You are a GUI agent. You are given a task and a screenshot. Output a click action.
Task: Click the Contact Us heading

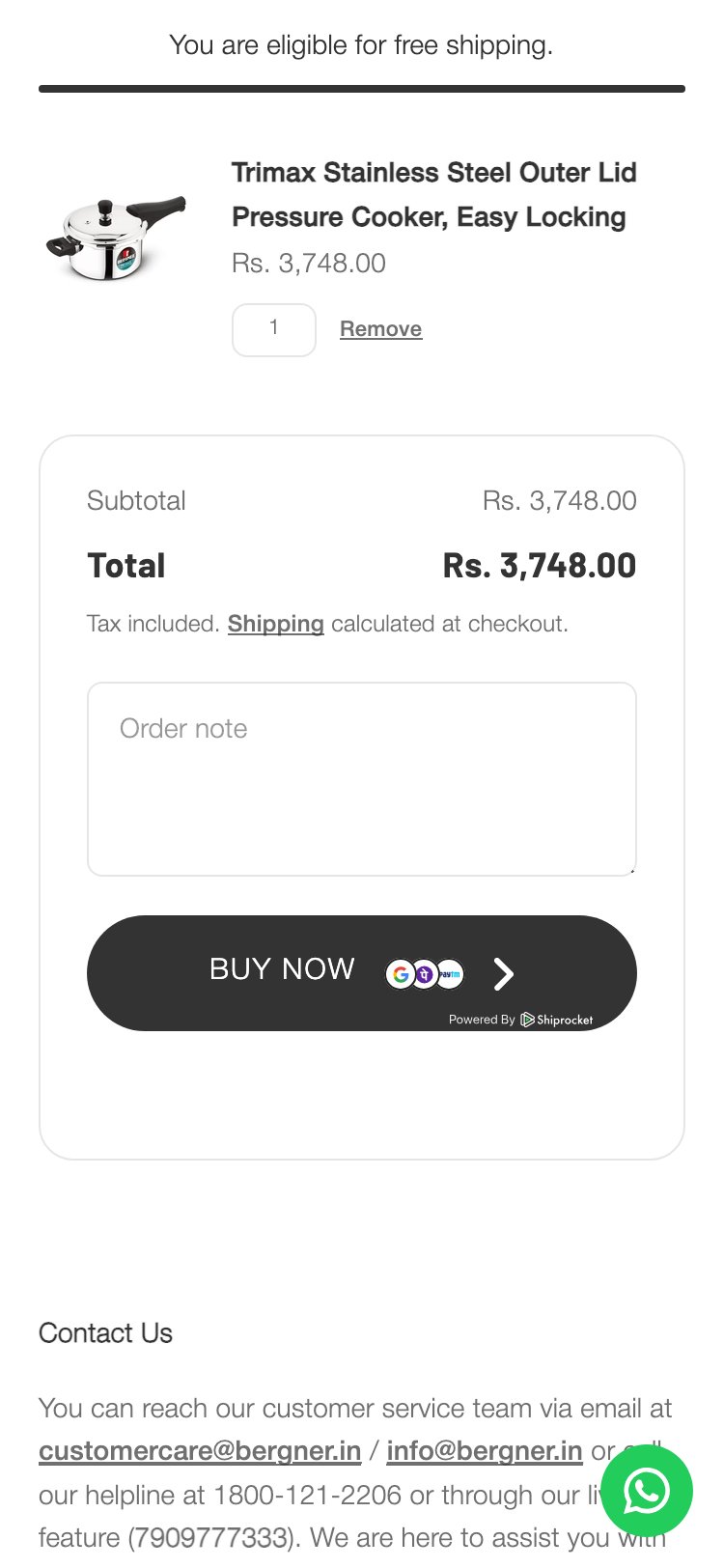pyautogui.click(x=105, y=1333)
